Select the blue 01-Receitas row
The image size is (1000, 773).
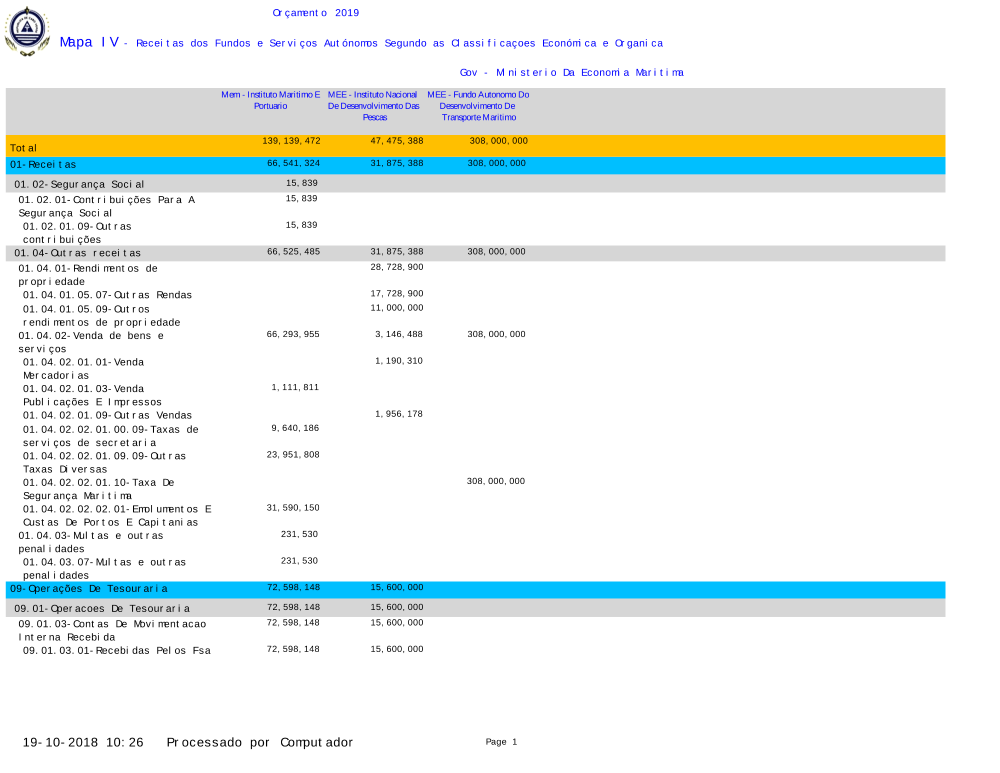43,164
